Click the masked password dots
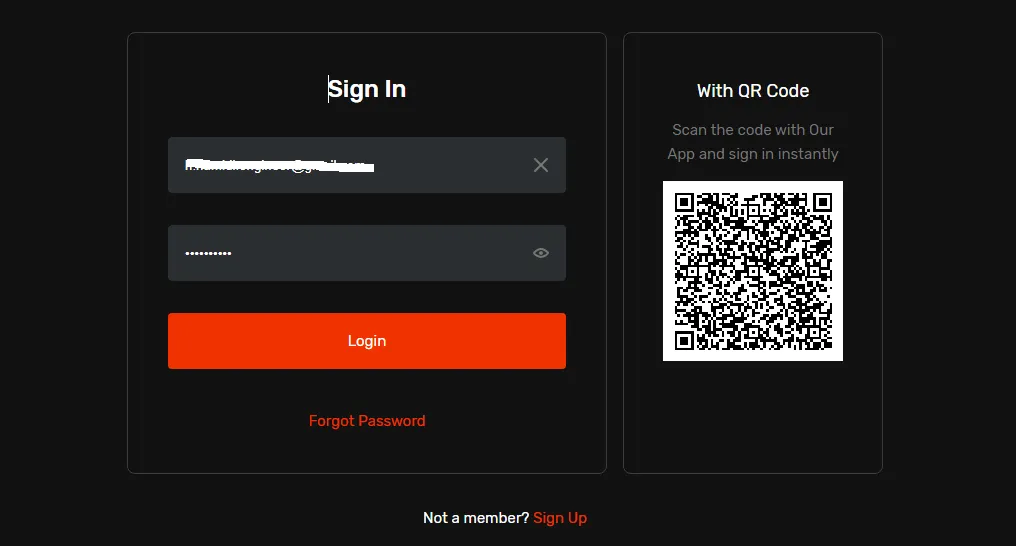Viewport: 1016px width, 546px height. click(x=208, y=254)
